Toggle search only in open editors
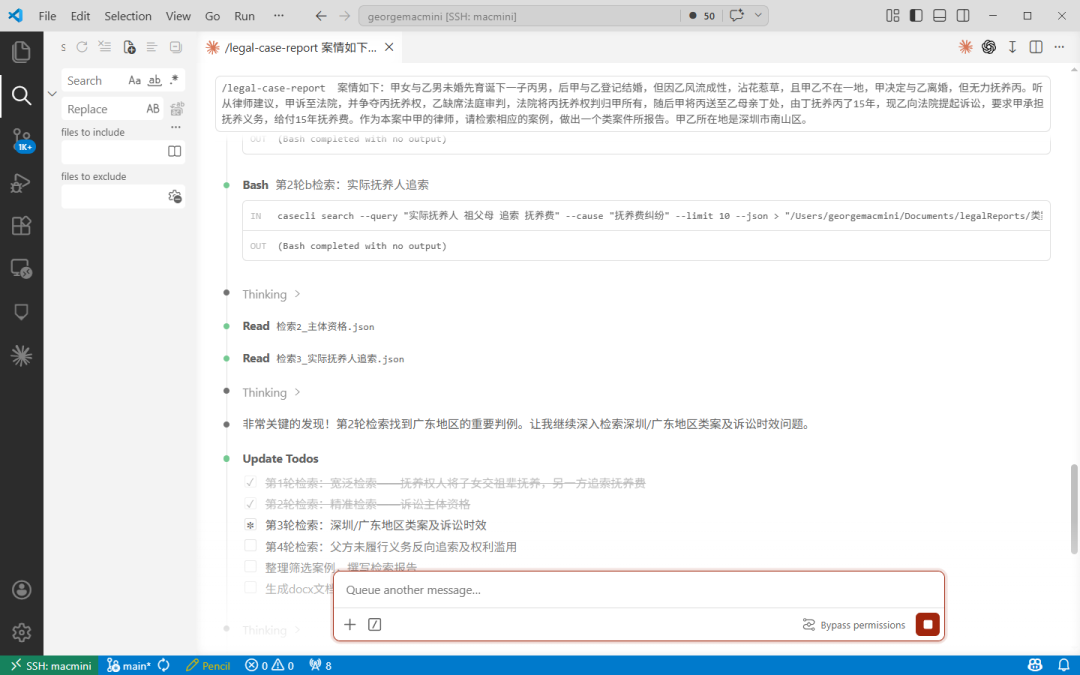Viewport: 1080px width, 675px height. coord(175,152)
